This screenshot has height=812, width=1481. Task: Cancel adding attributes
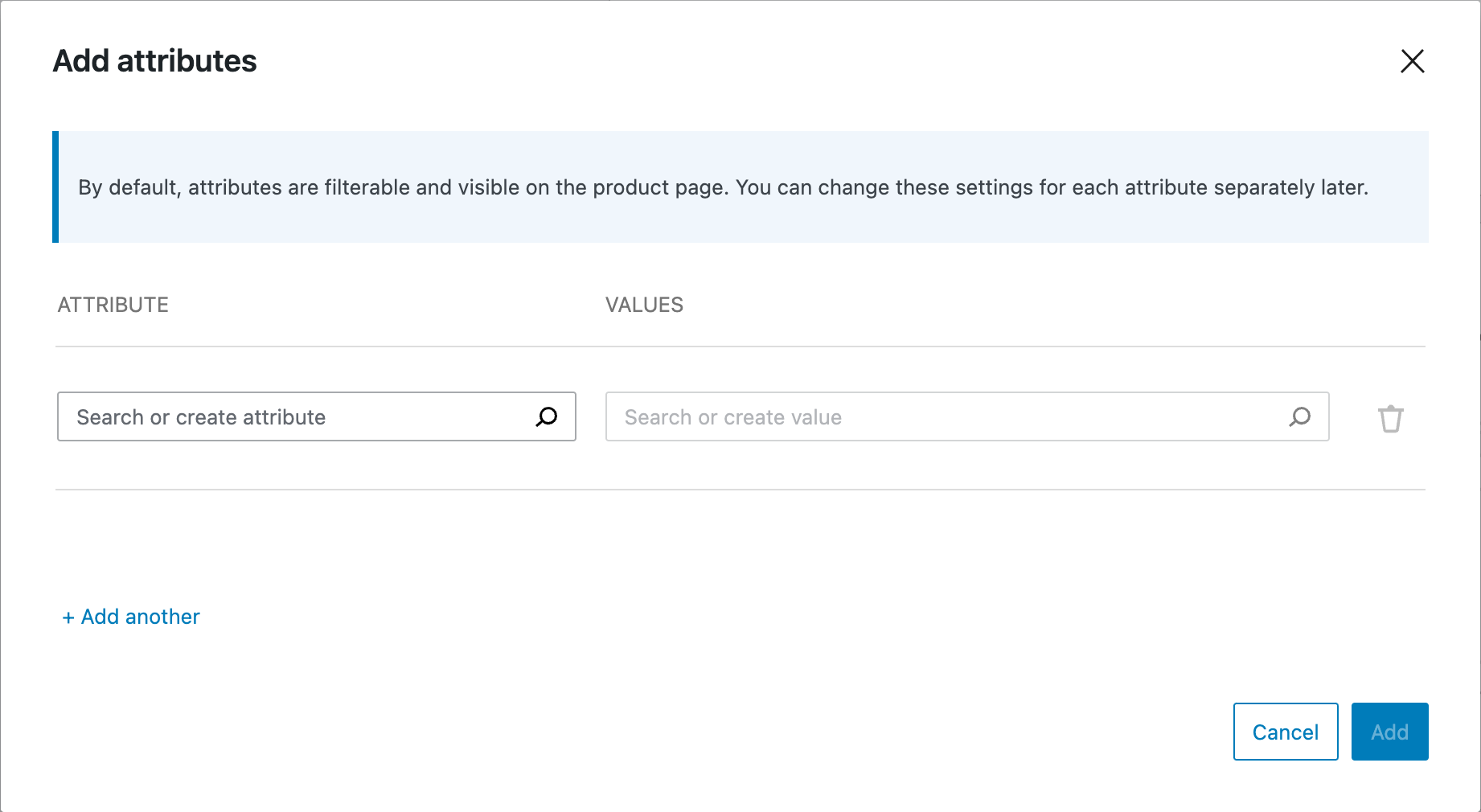coord(1286,732)
